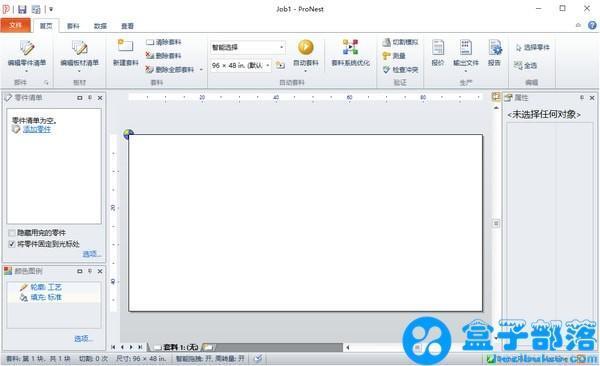The height and width of the screenshot is (366, 600).
Task: Click the Save icon in quick access toolbar
Action: [22, 9]
